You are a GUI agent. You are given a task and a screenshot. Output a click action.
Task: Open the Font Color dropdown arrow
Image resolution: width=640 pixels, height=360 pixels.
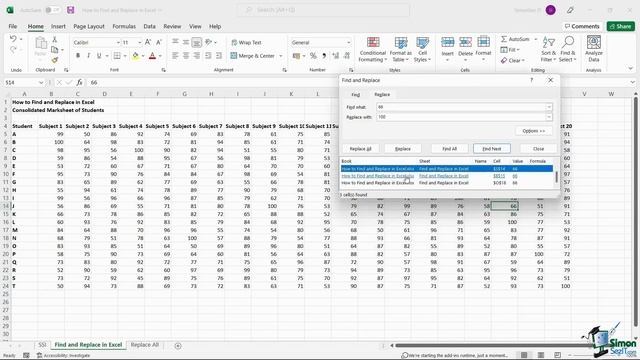coord(160,56)
